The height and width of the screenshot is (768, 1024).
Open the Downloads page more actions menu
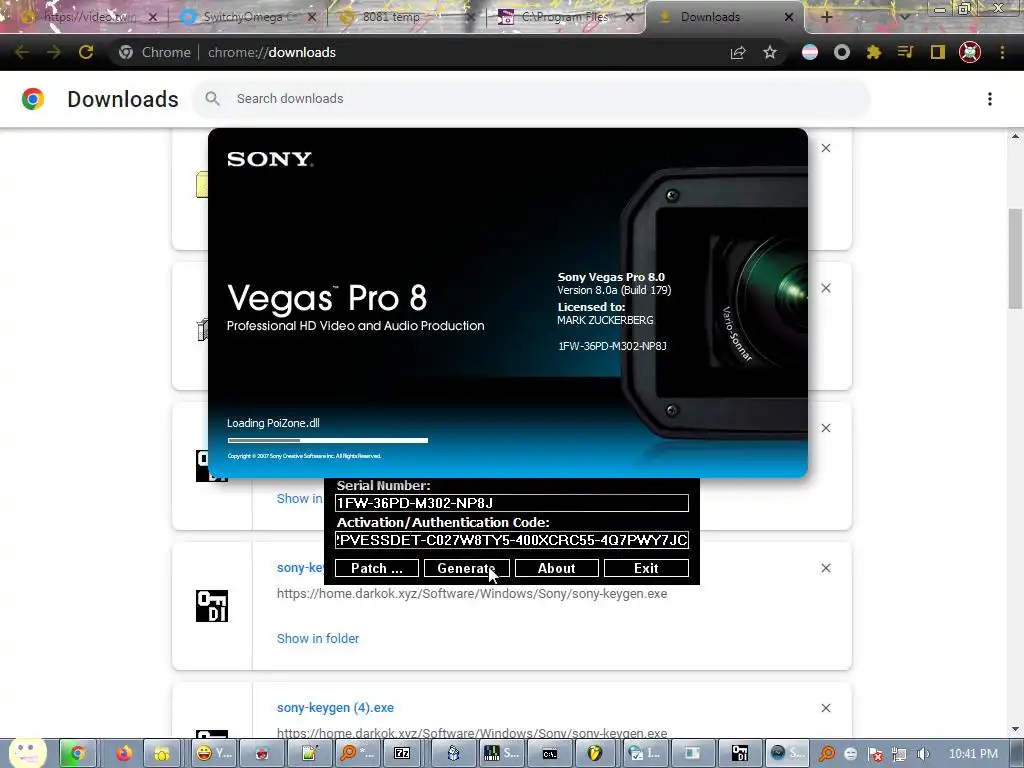(990, 99)
